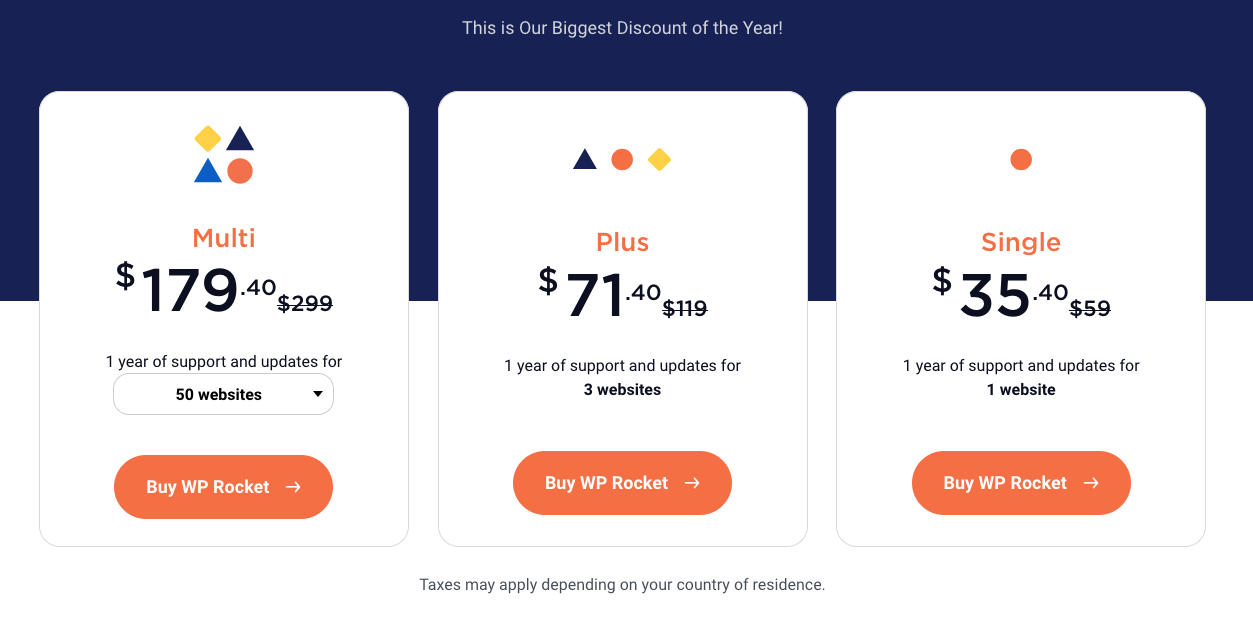Screen dimensions: 1253x620
Task: Expand website count selector on Multi plan
Action: [223, 394]
